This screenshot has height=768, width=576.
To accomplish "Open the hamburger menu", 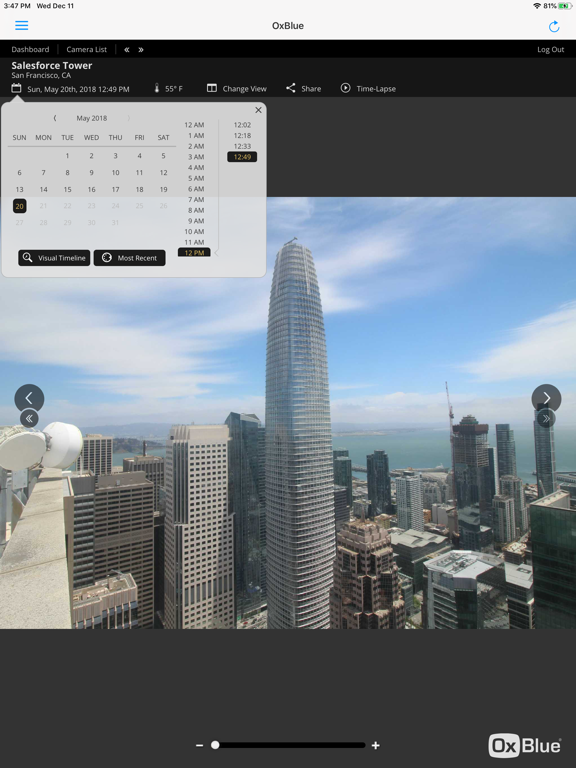I will [22, 25].
